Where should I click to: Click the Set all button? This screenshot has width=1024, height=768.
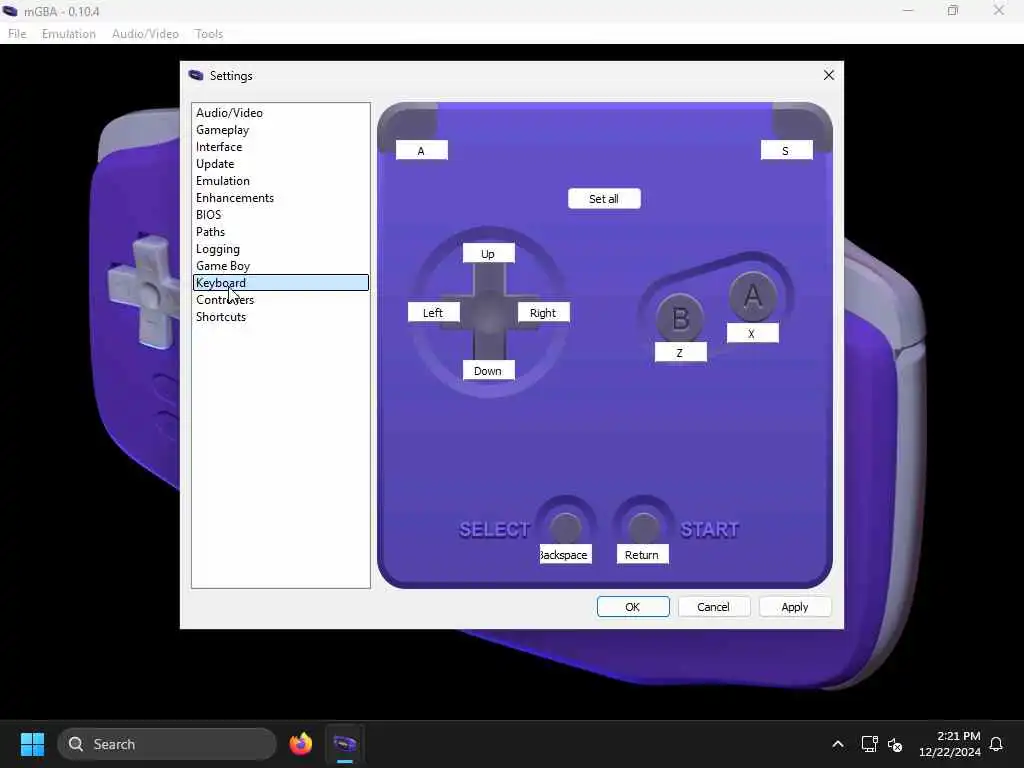(604, 199)
